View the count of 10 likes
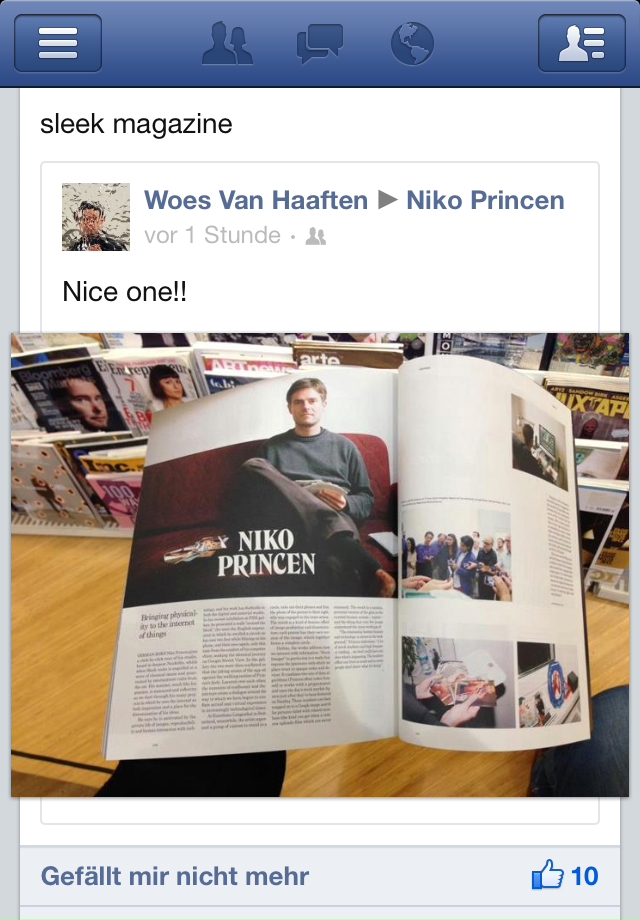Screen dimensions: 640x920 584,876
